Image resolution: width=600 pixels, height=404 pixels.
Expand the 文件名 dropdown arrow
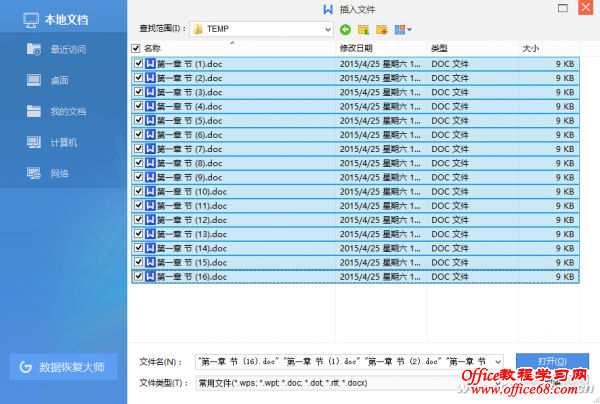(x=496, y=361)
